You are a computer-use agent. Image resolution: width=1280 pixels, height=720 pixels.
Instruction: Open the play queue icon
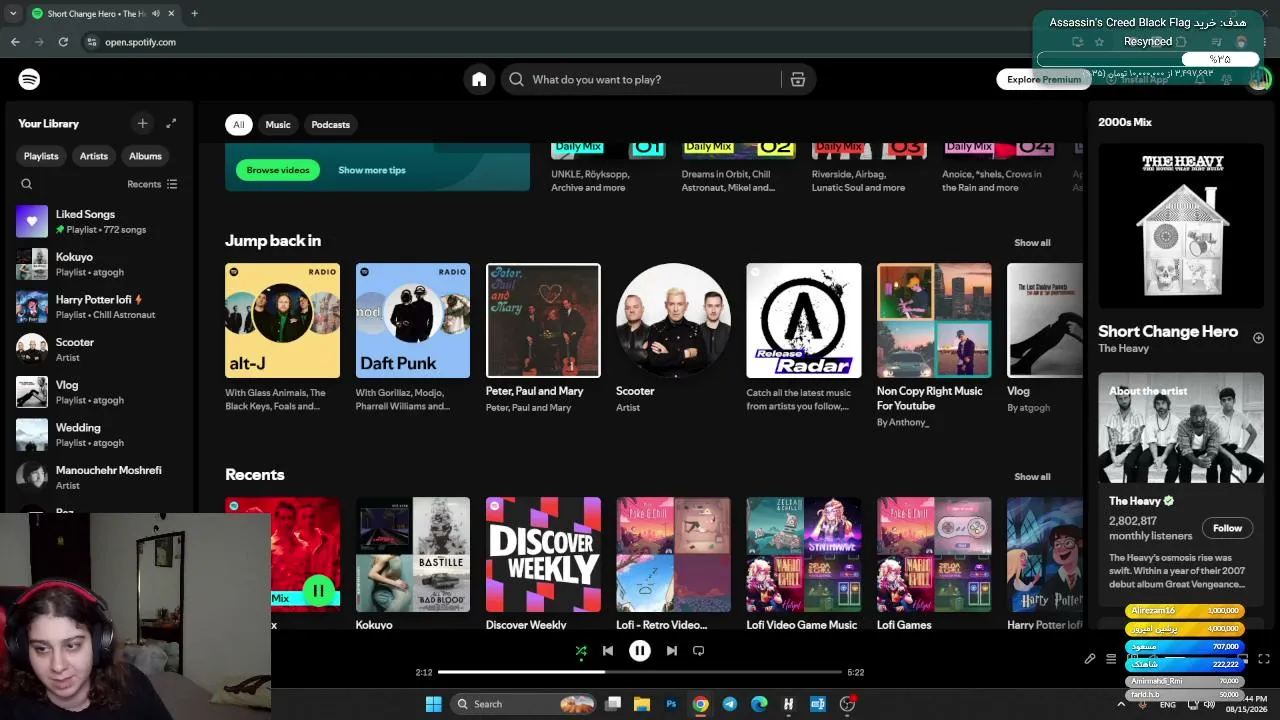pyautogui.click(x=1111, y=659)
